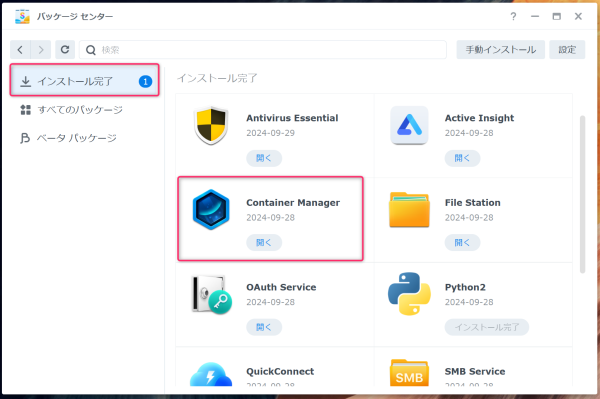Open 手動インストール manual install

[x=501, y=50]
